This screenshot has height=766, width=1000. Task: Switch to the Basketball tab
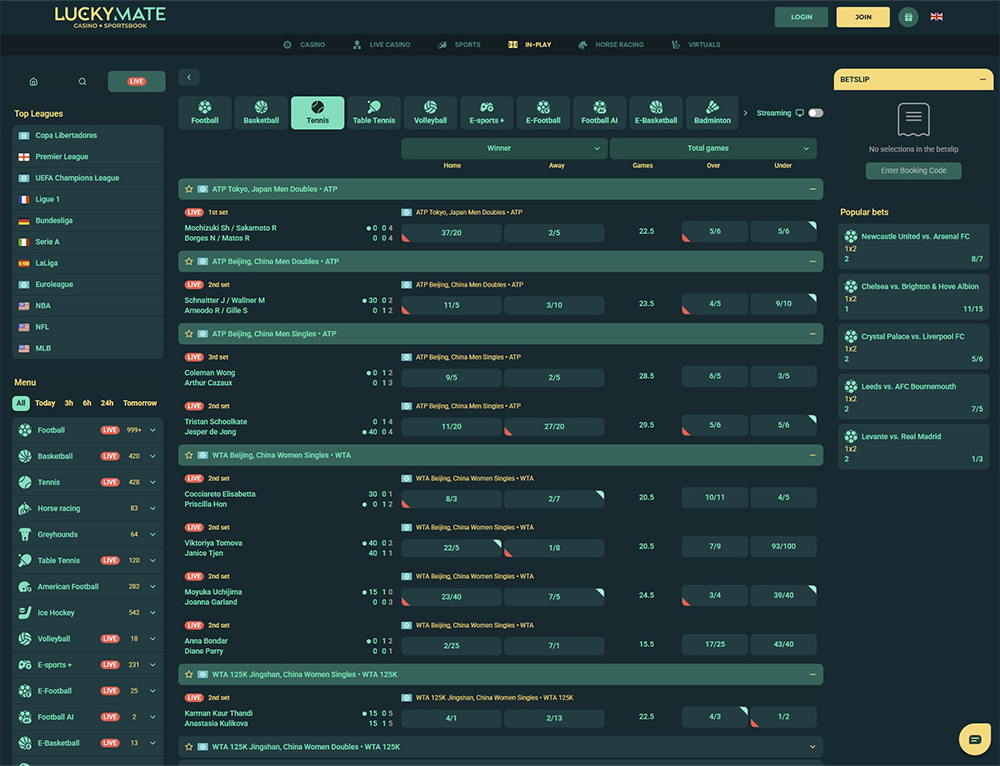261,113
